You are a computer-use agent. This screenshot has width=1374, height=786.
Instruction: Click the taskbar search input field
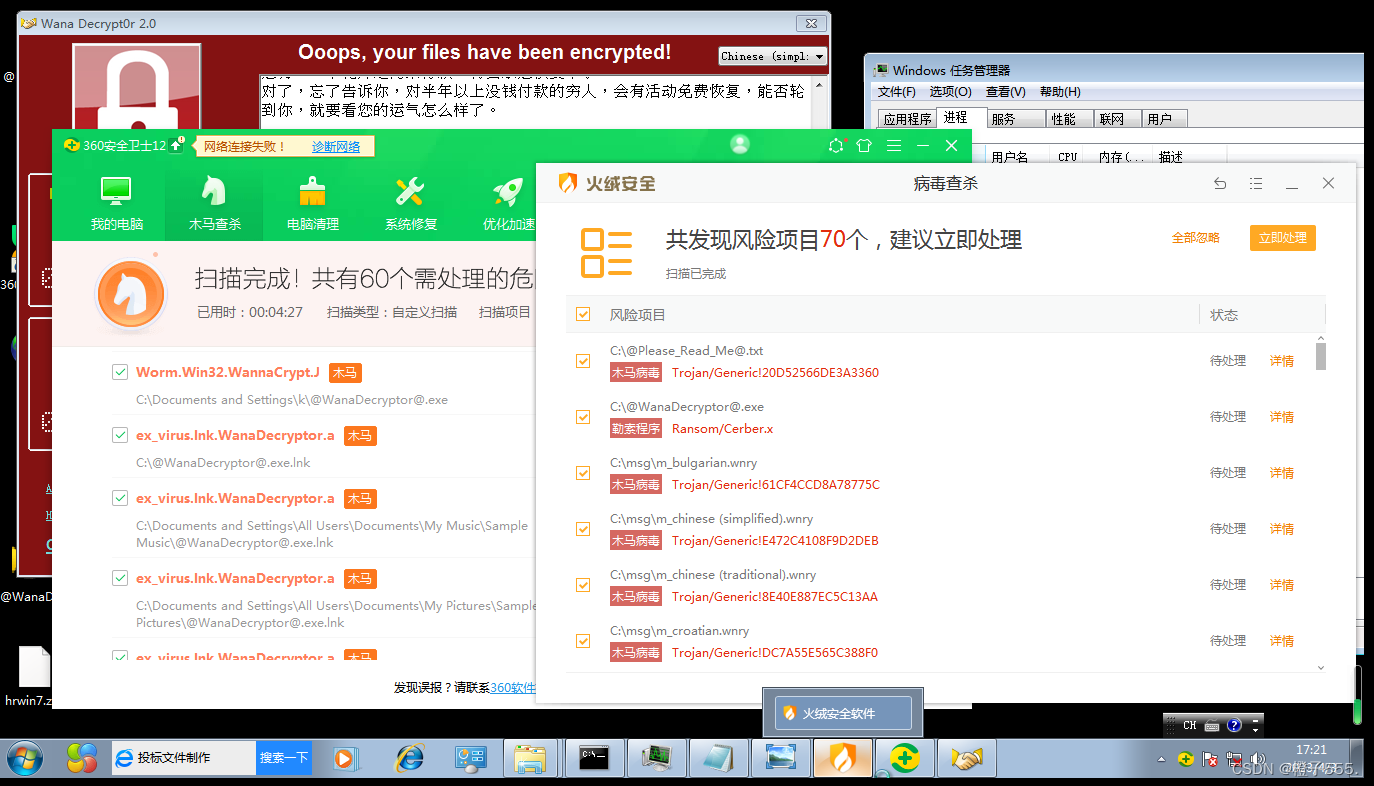[184, 758]
